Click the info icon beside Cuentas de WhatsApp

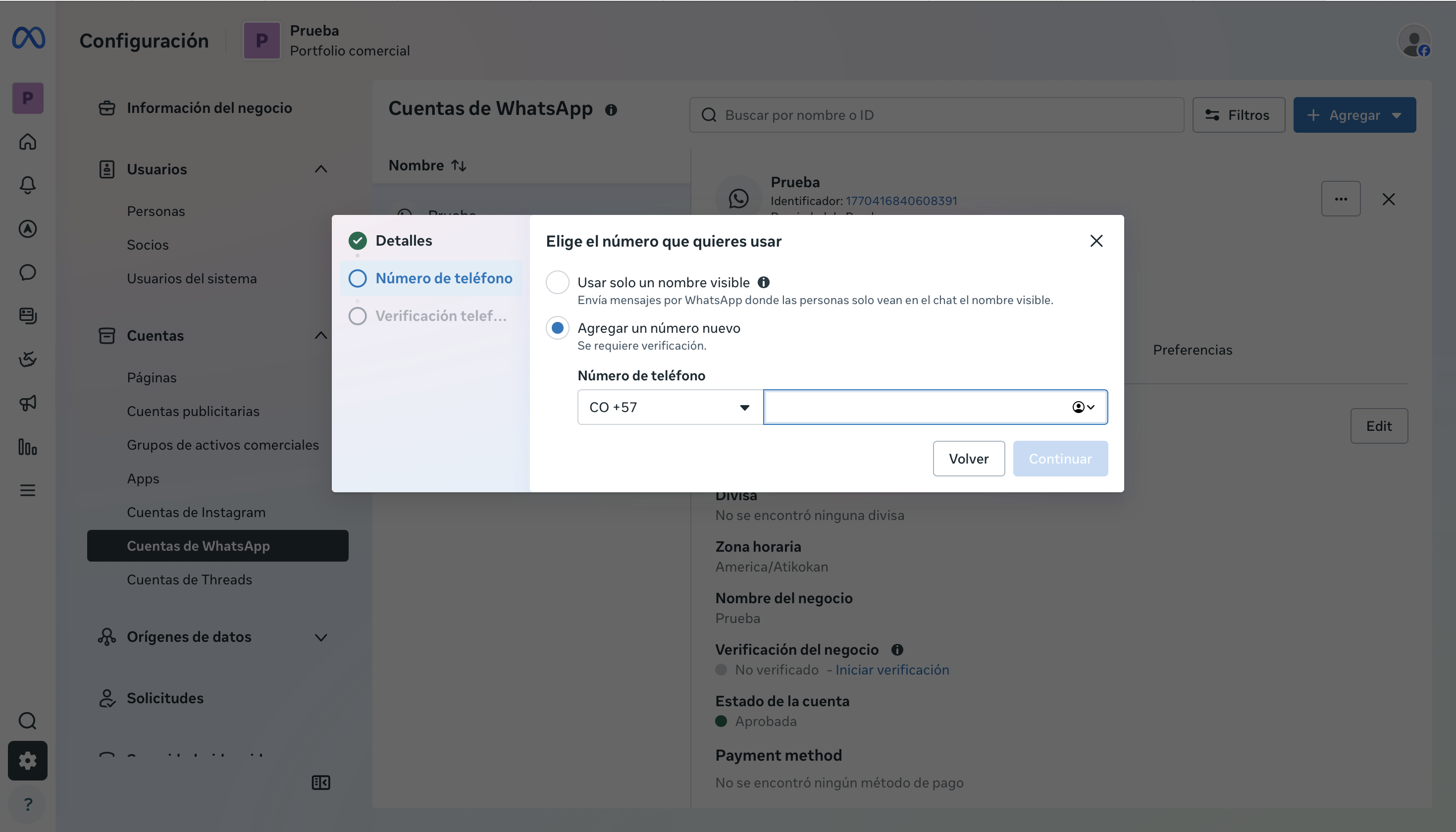pos(611,110)
